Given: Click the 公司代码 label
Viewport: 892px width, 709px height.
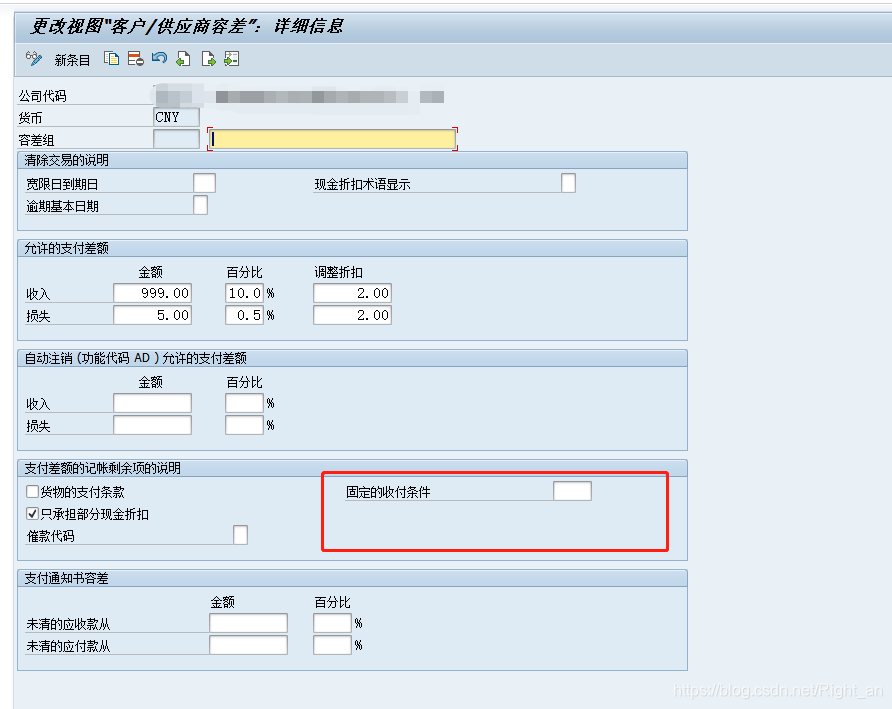Looking at the screenshot, I should [43, 96].
